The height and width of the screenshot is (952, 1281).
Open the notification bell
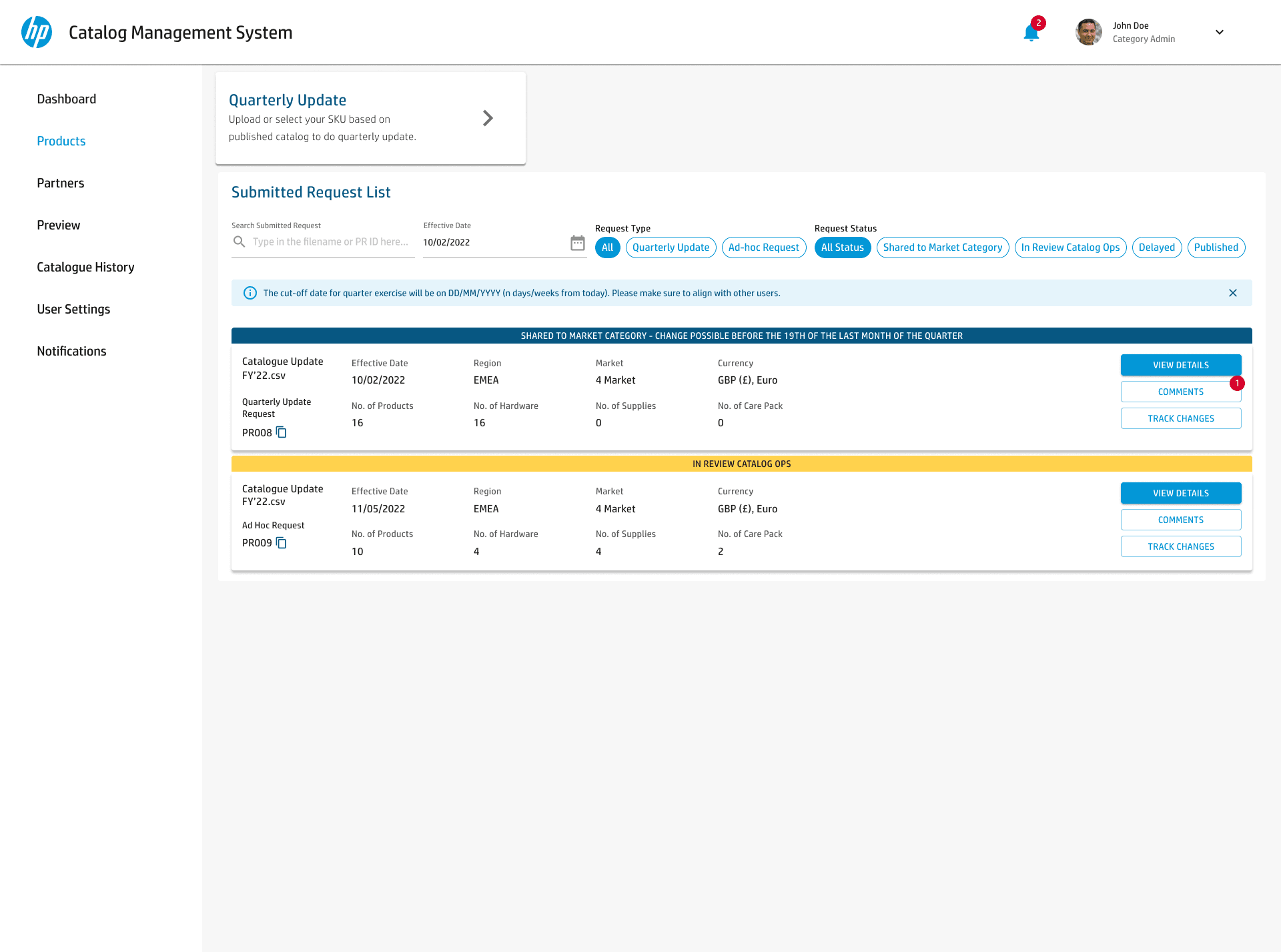(x=1031, y=32)
